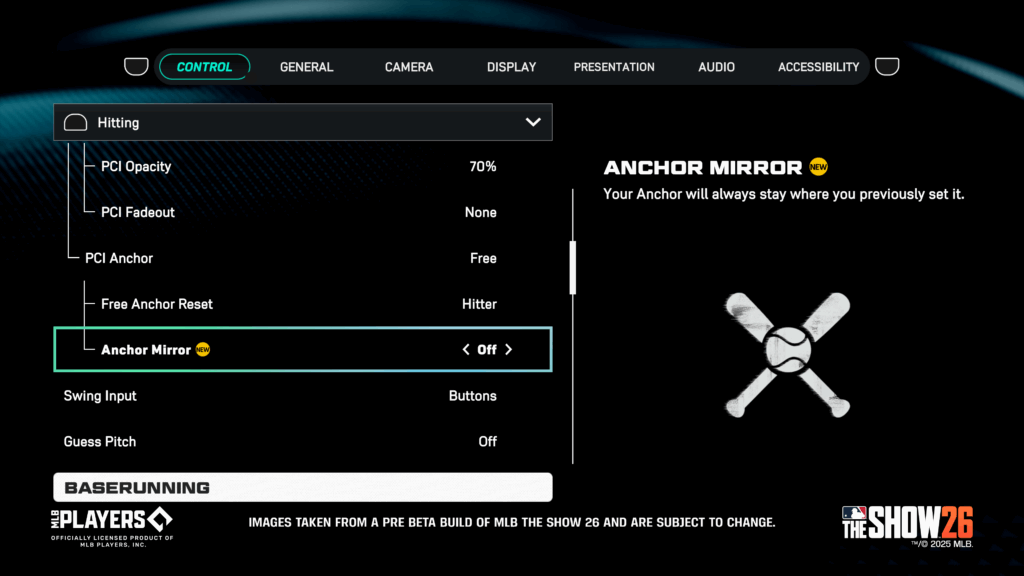This screenshot has height=576, width=1024.
Task: Click the helmet icon next to Hitting
Action: [76, 123]
